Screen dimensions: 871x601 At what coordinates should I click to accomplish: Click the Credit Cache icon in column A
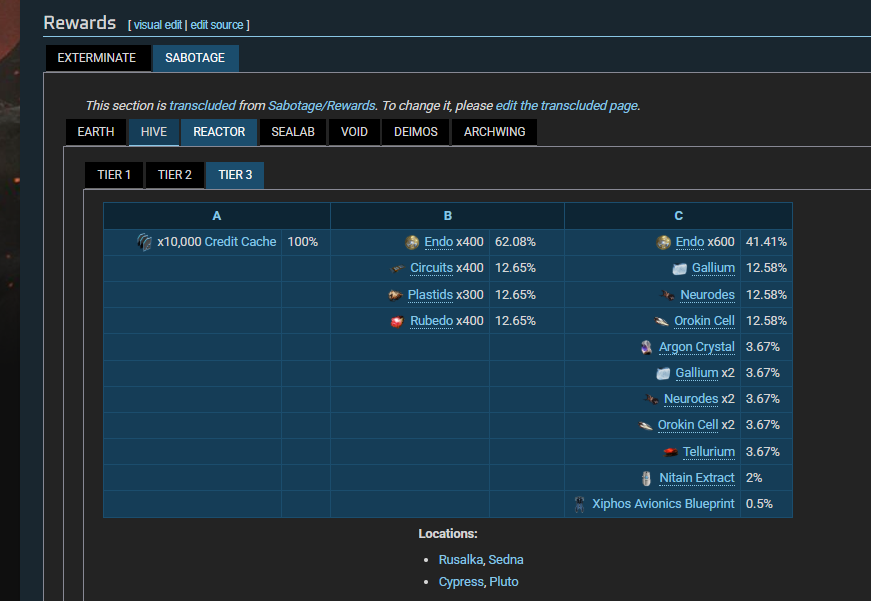145,242
